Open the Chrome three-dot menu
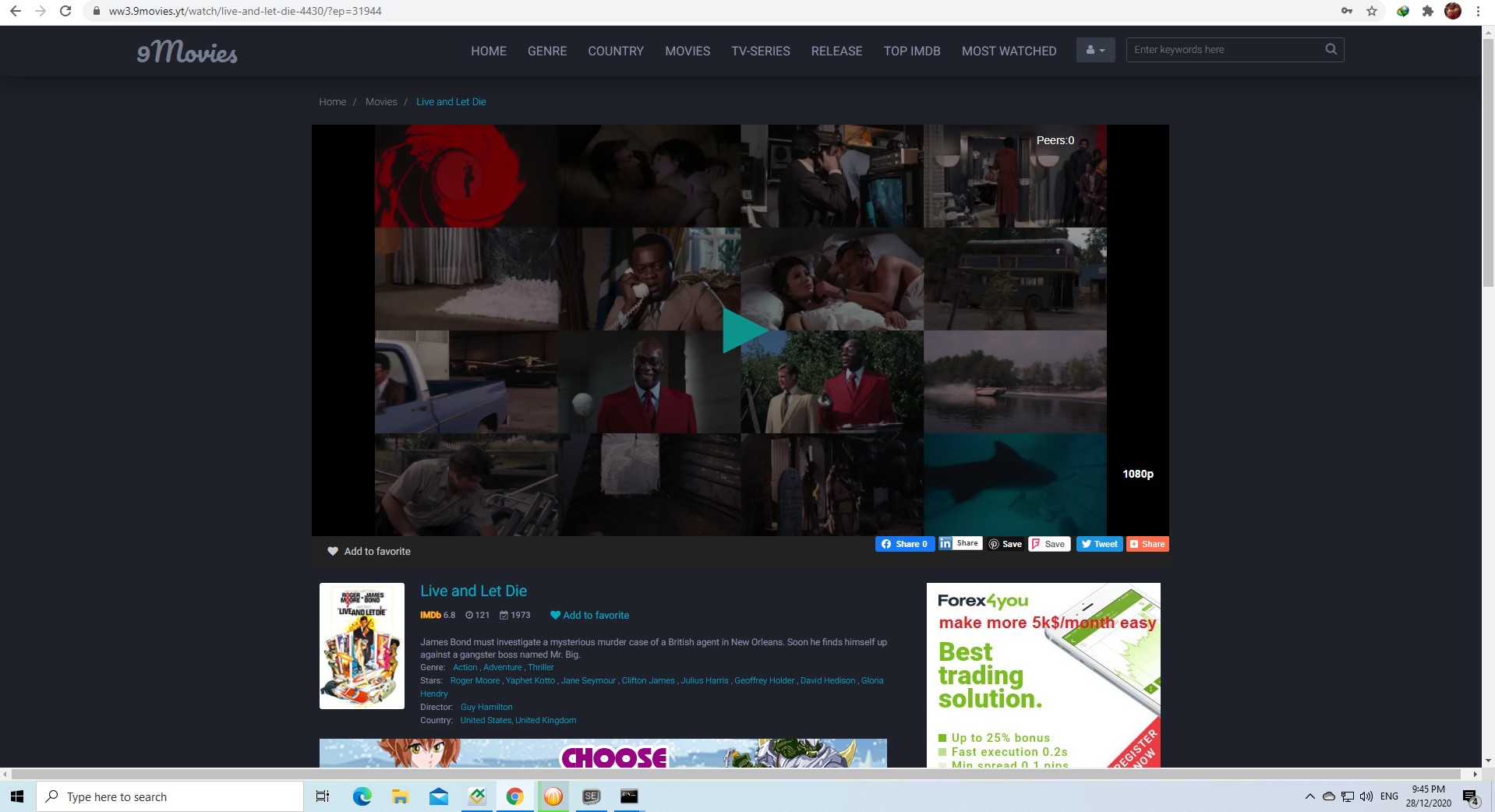 [x=1478, y=11]
